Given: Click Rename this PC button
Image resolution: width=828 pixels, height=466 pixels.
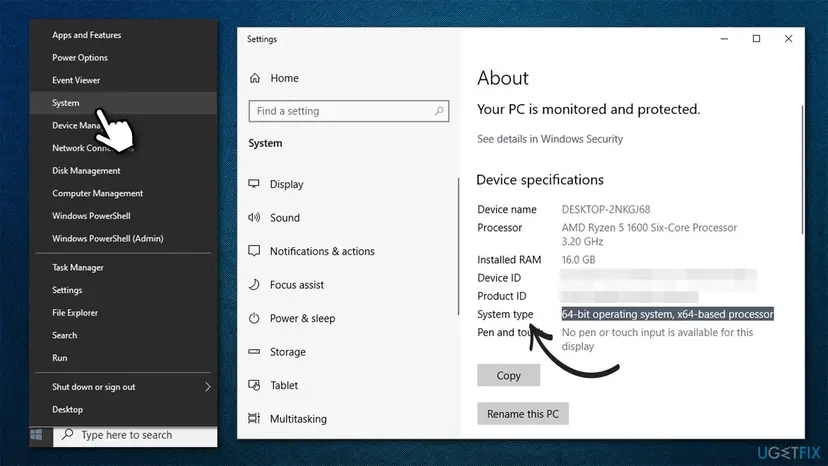Looking at the screenshot, I should coord(523,414).
